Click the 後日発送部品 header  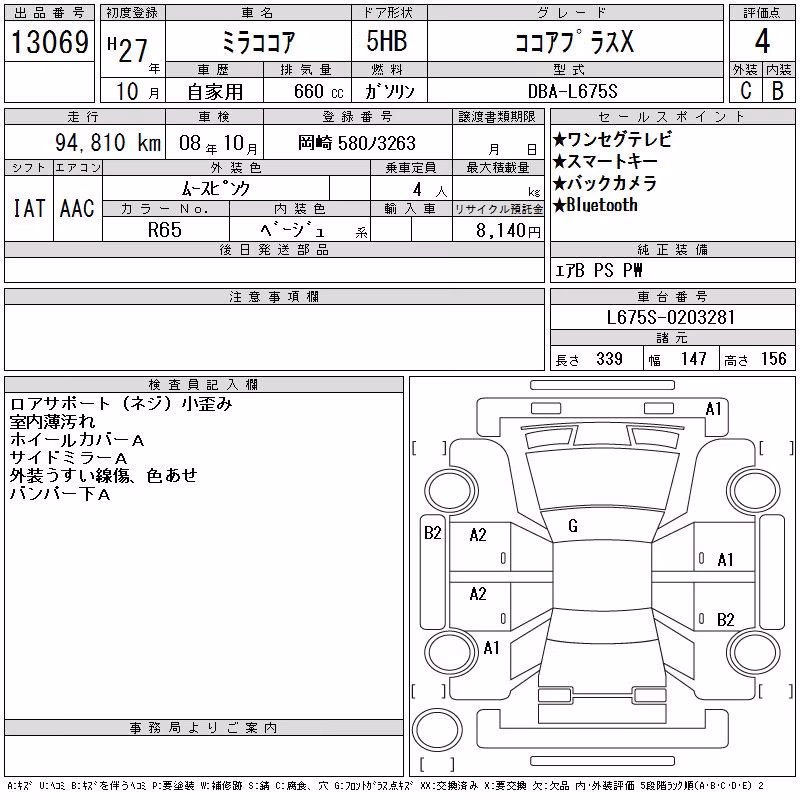(x=274, y=249)
